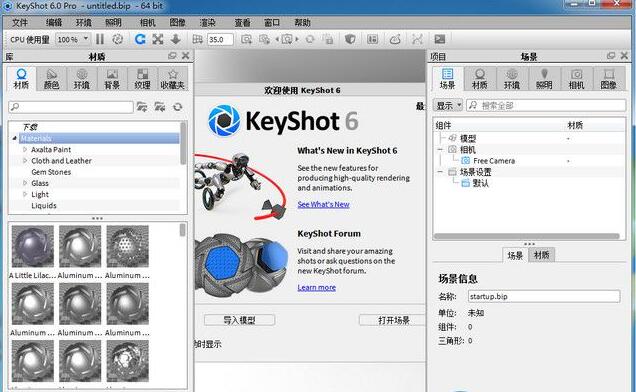636x392 pixels.
Task: Open project panel 相机 tab
Action: pyautogui.click(x=576, y=79)
